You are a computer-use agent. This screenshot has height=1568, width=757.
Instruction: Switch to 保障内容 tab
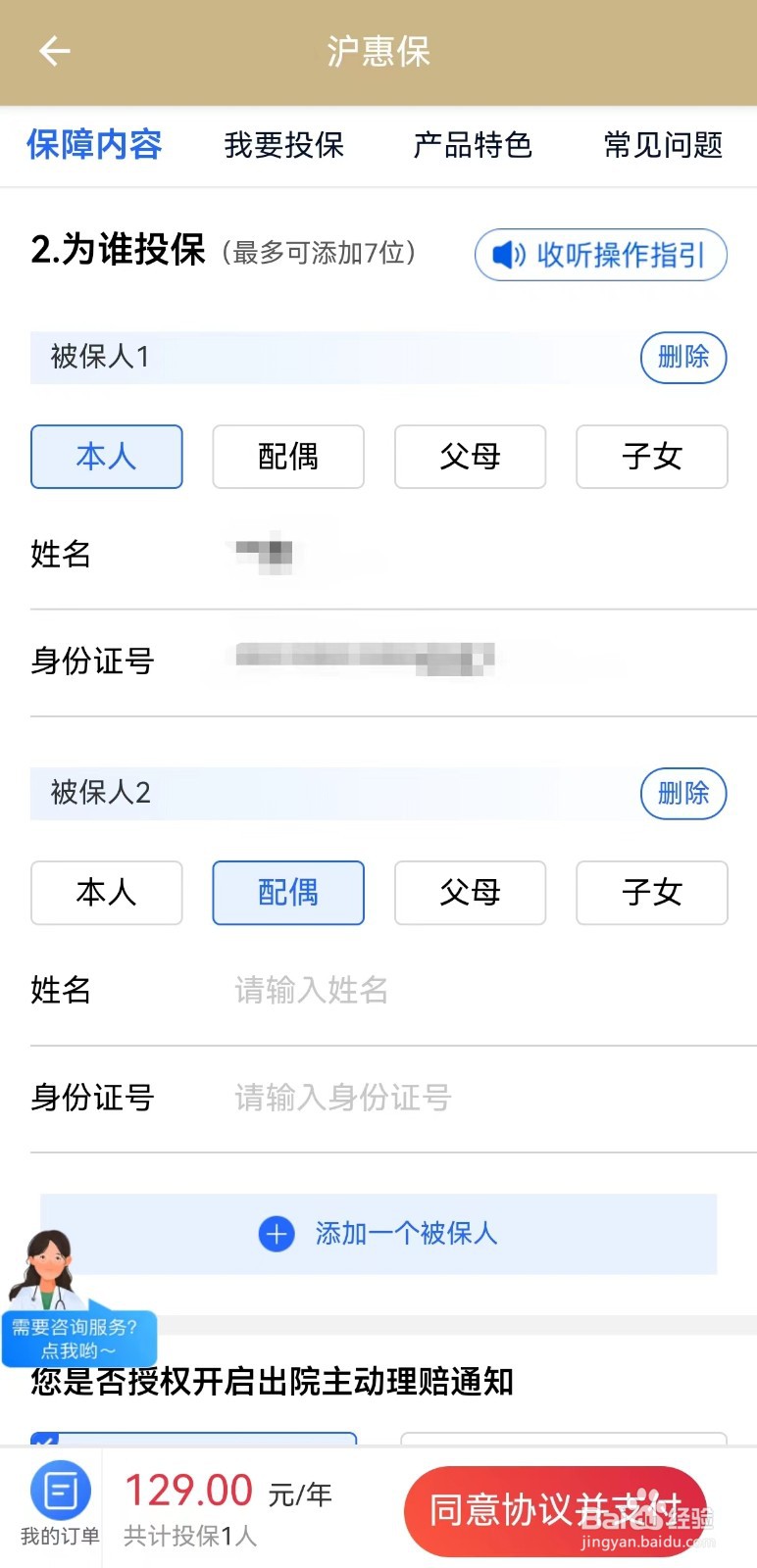pyautogui.click(x=94, y=145)
